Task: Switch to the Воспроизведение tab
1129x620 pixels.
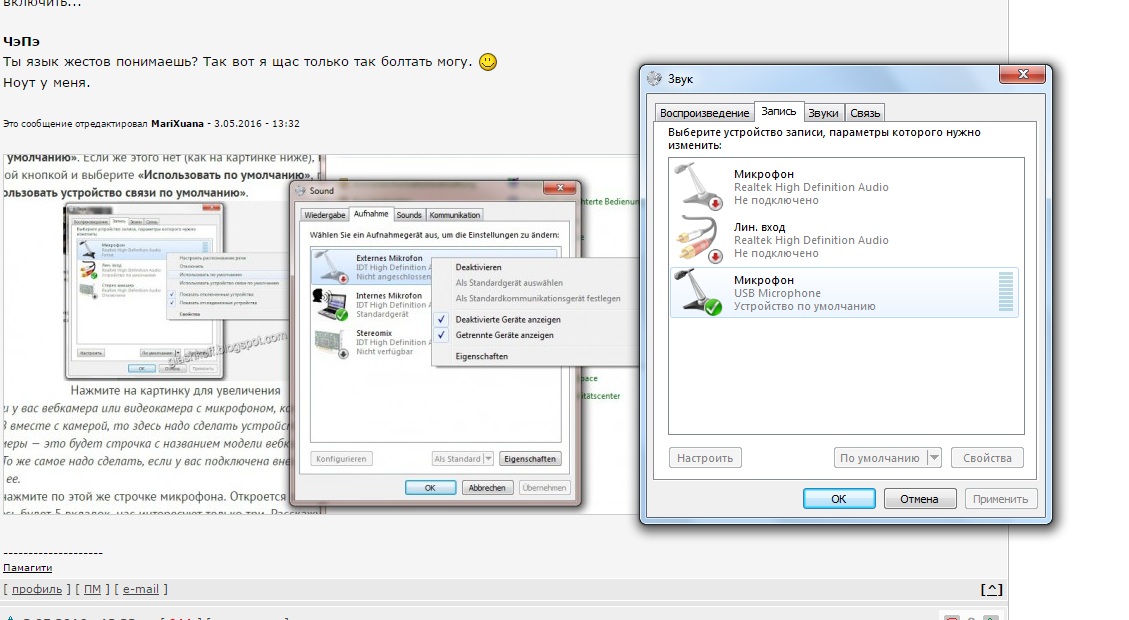Action: (704, 113)
